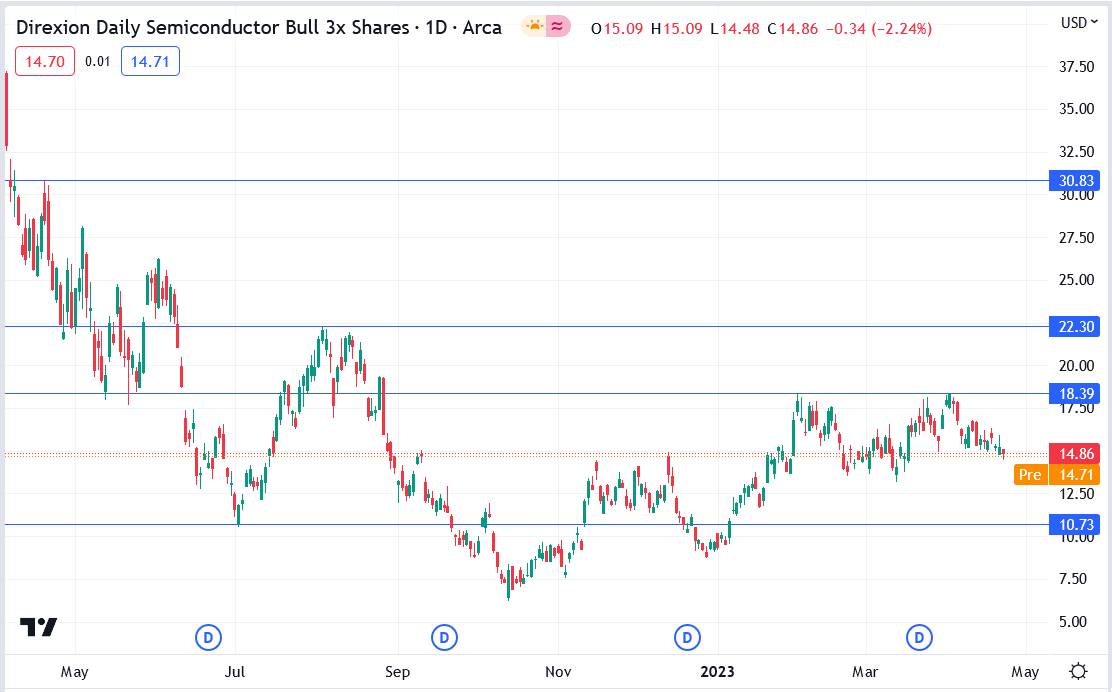Click the 5.00 price scale value
Viewport: 1112px width, 692px height.
tap(1073, 622)
